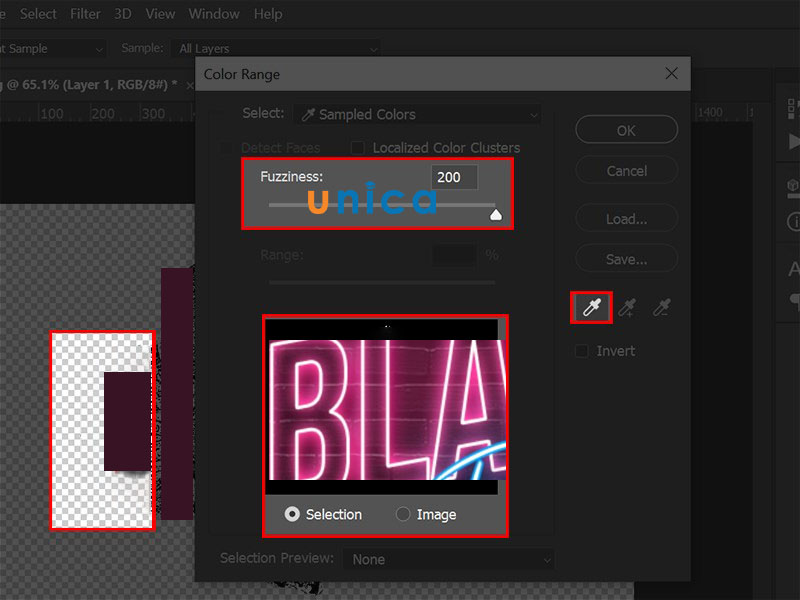The height and width of the screenshot is (600, 800).
Task: Open the Filter menu
Action: point(85,14)
